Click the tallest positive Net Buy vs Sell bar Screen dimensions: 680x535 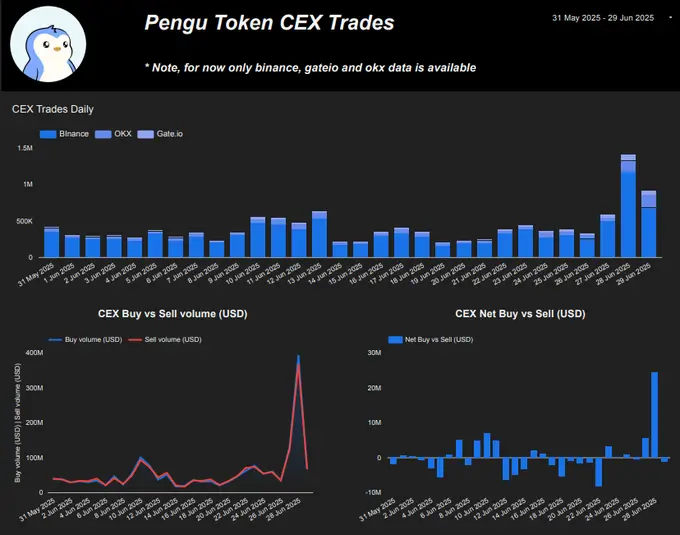coord(654,414)
